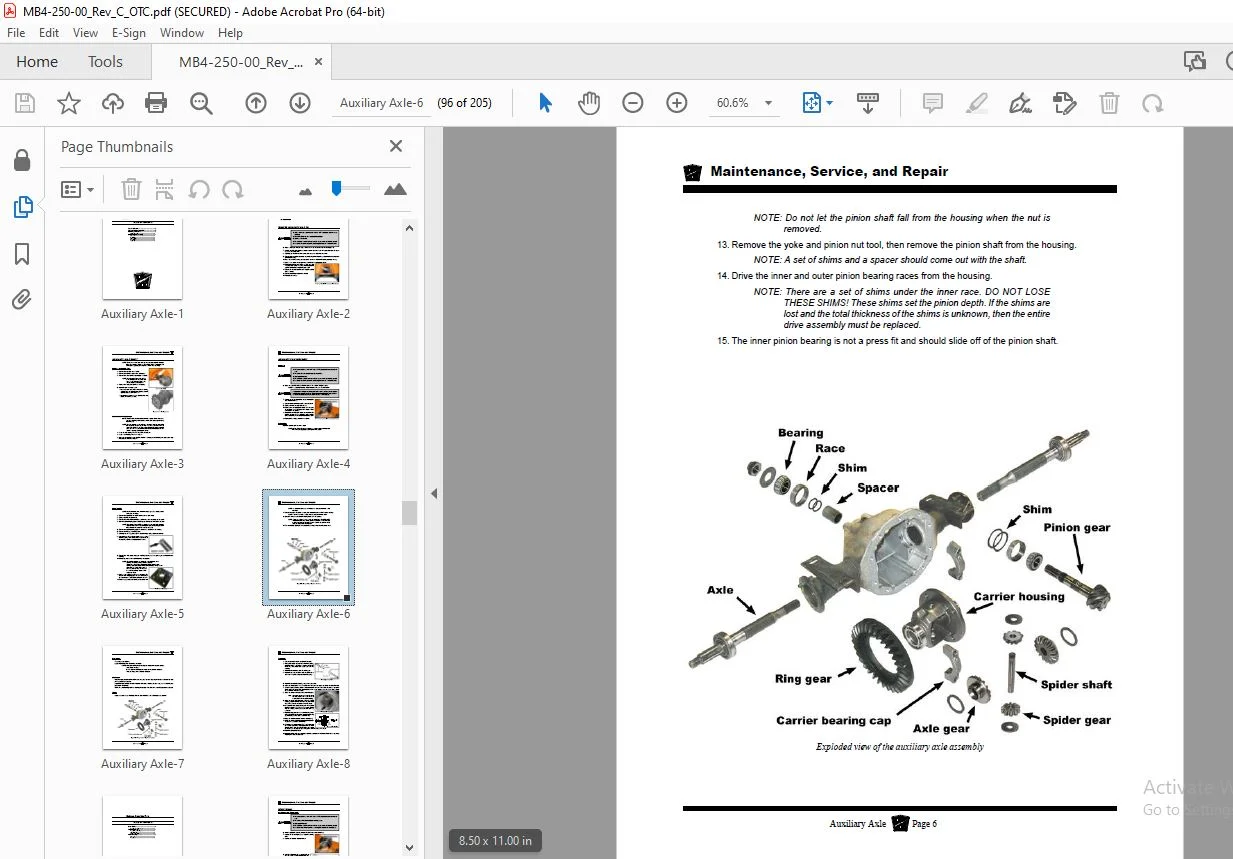Add a comment sticky note
1233x859 pixels.
933,103
